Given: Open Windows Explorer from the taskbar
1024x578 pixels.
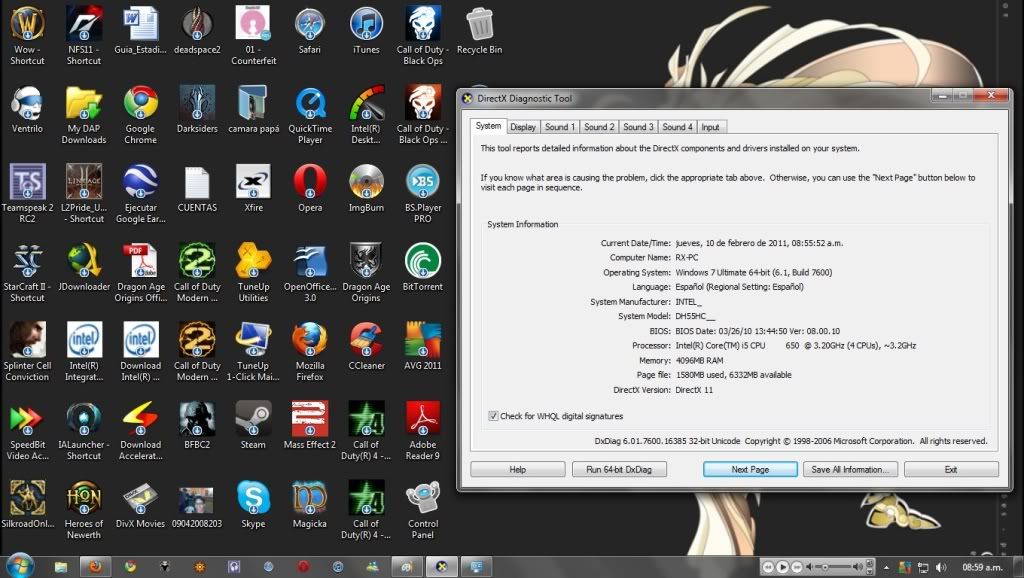Looking at the screenshot, I should (61, 567).
